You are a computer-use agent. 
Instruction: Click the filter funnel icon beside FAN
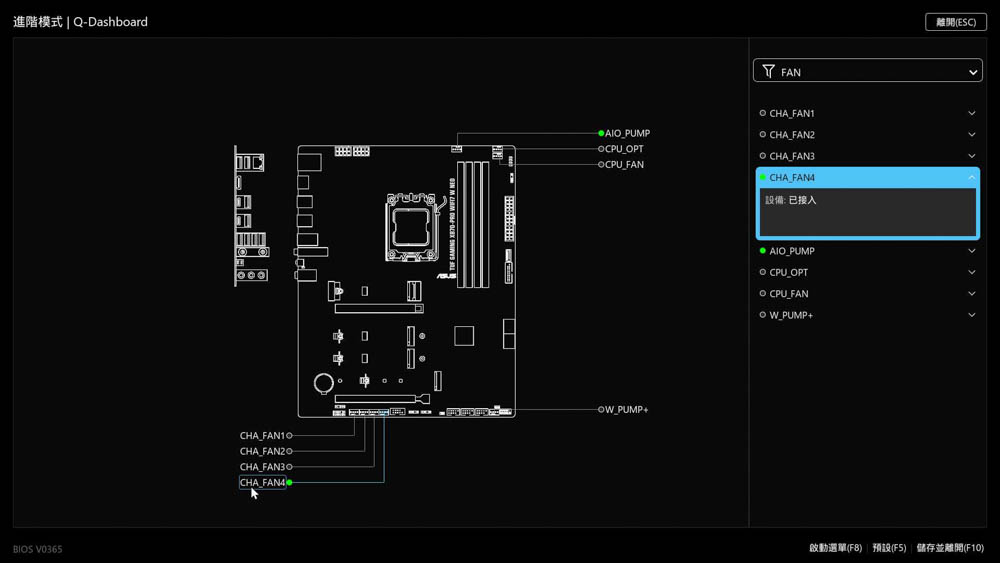[768, 72]
